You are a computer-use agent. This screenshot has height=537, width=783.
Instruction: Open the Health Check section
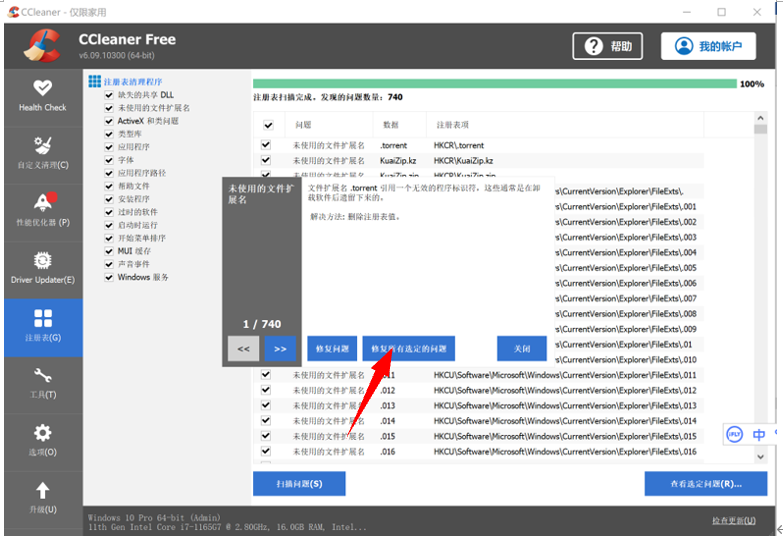[42, 96]
